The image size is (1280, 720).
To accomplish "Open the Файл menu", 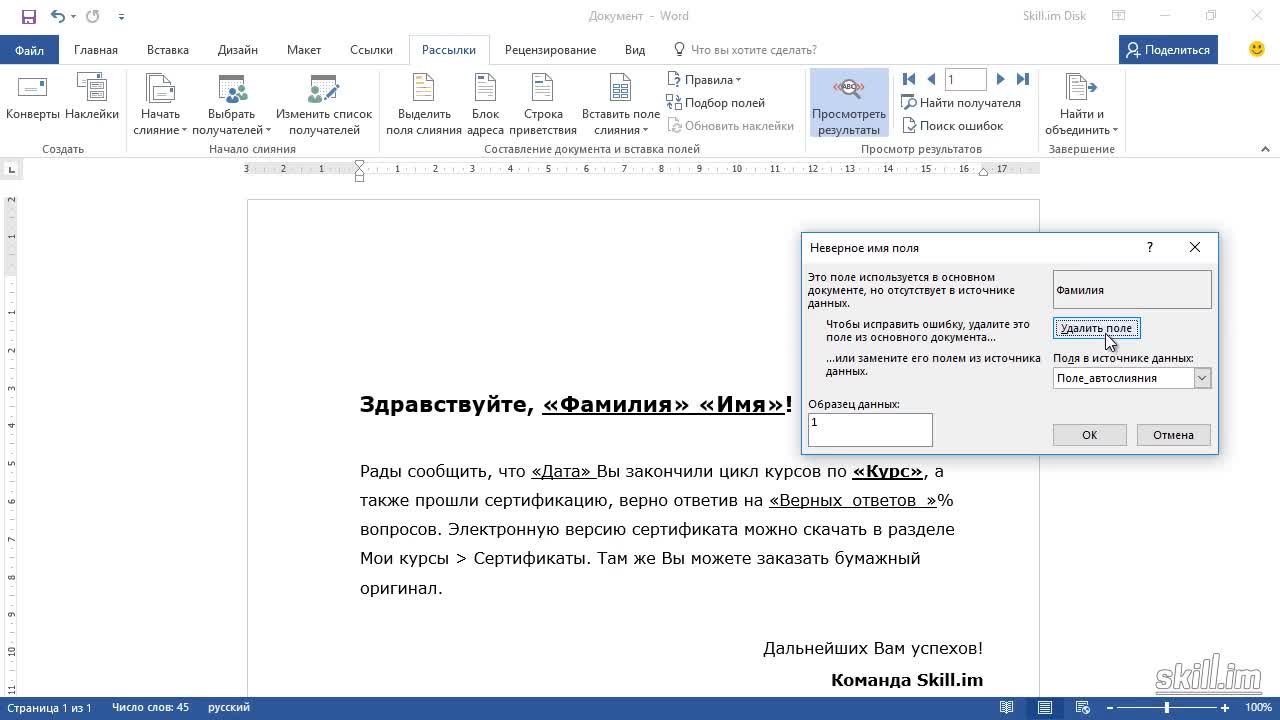I will pyautogui.click(x=29, y=50).
